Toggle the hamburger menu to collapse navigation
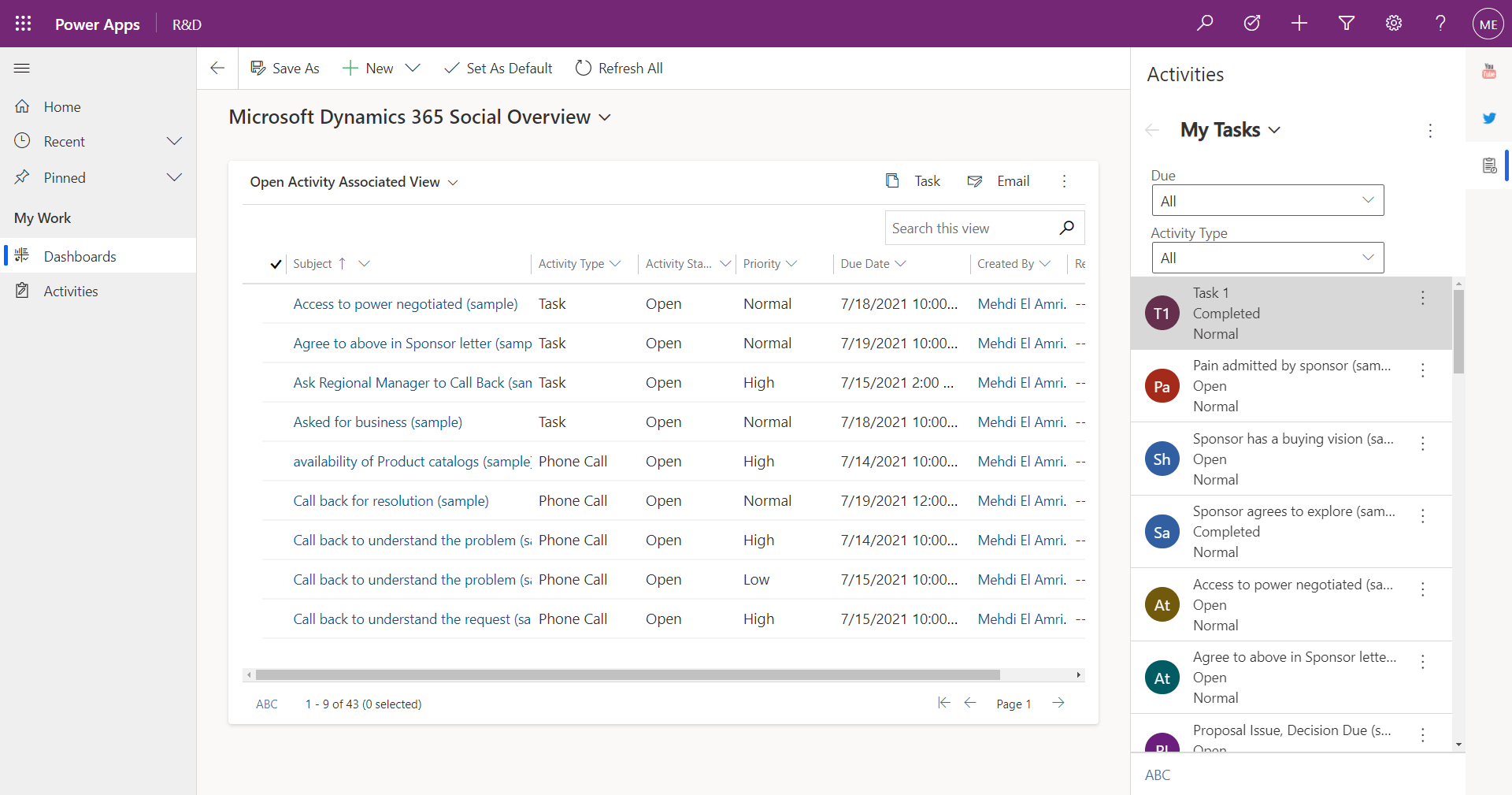Viewport: 1512px width, 795px height. point(22,69)
